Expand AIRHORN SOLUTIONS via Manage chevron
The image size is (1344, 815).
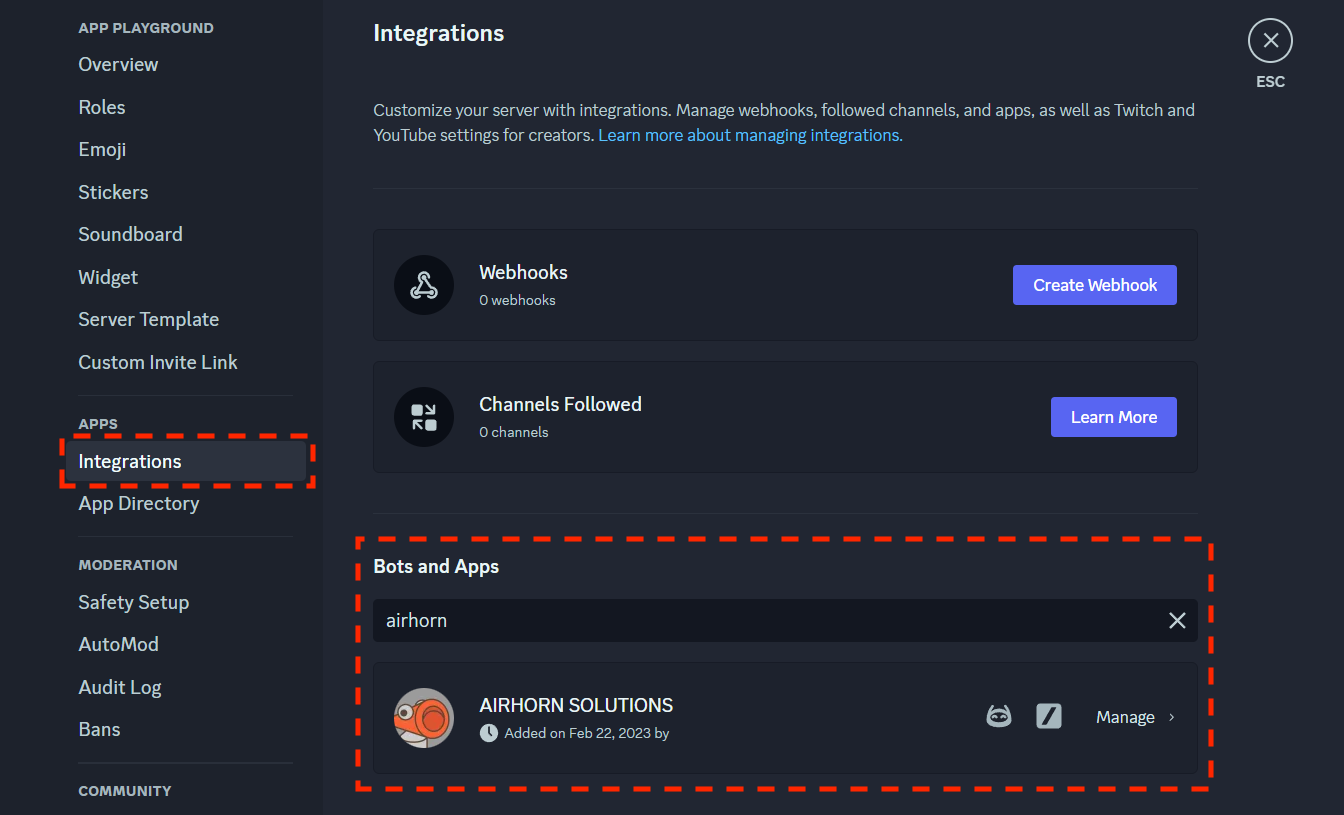tap(1172, 717)
